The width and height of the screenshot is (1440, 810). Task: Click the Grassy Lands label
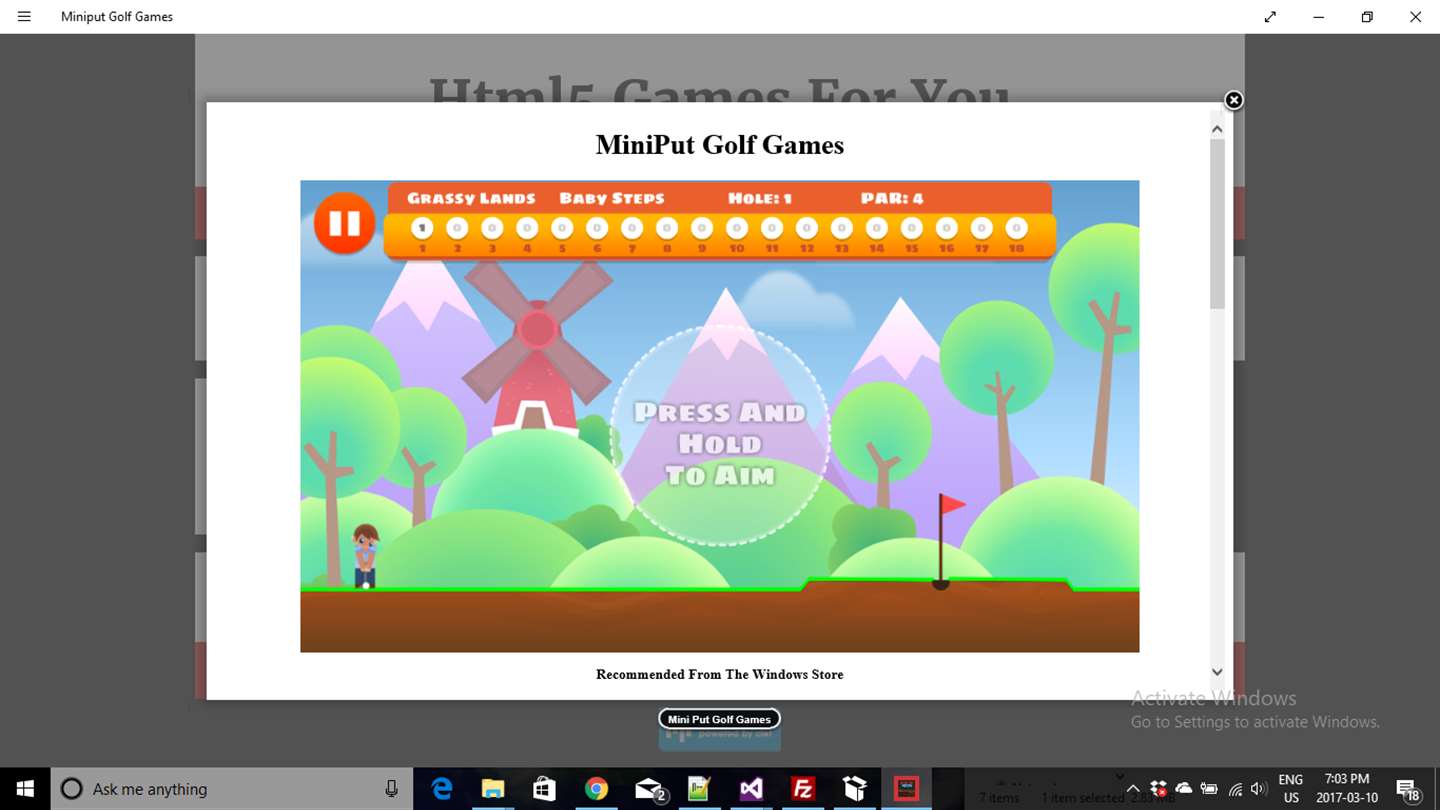[471, 198]
